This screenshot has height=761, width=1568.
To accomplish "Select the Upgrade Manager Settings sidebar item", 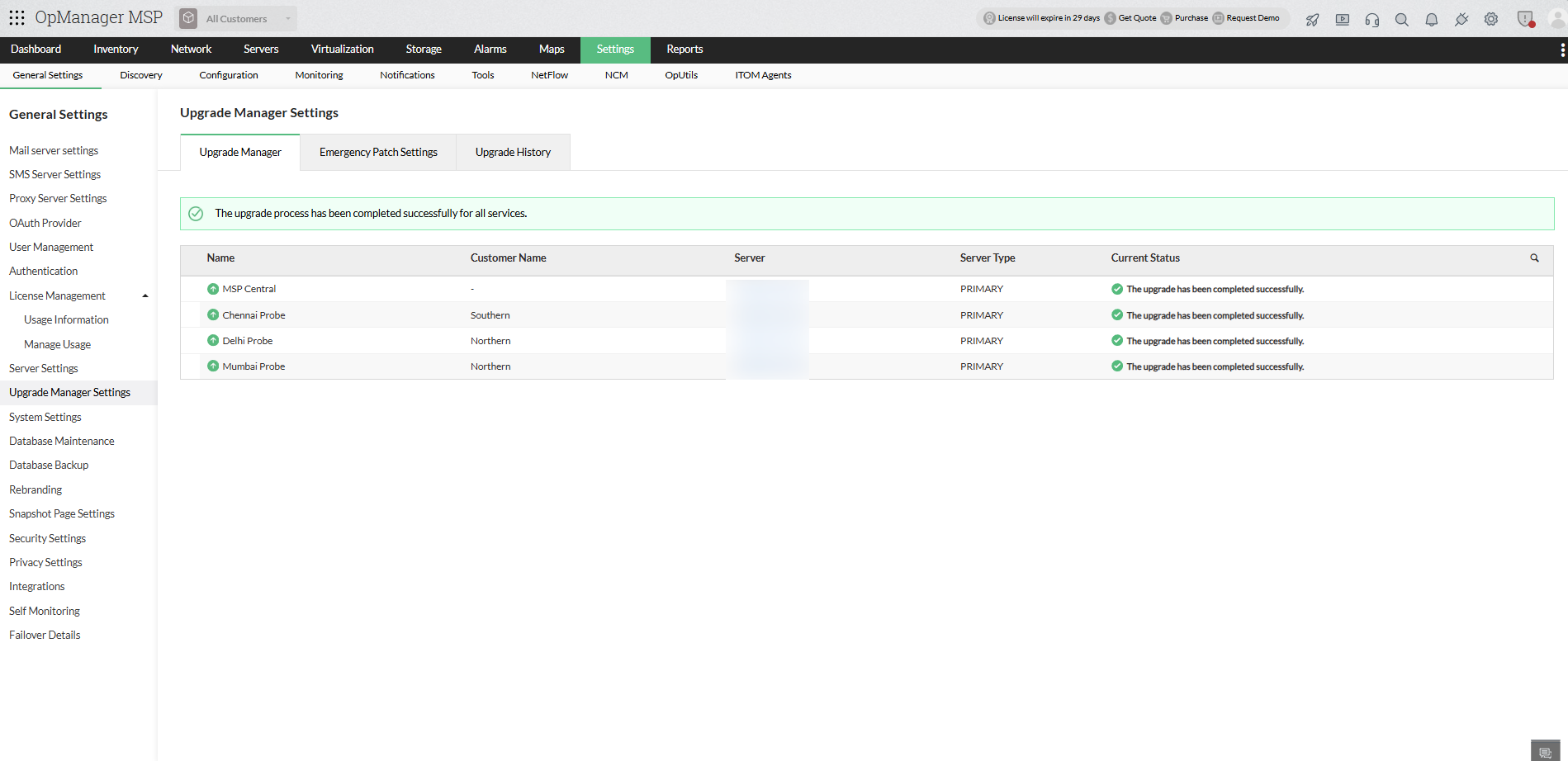I will (78, 393).
